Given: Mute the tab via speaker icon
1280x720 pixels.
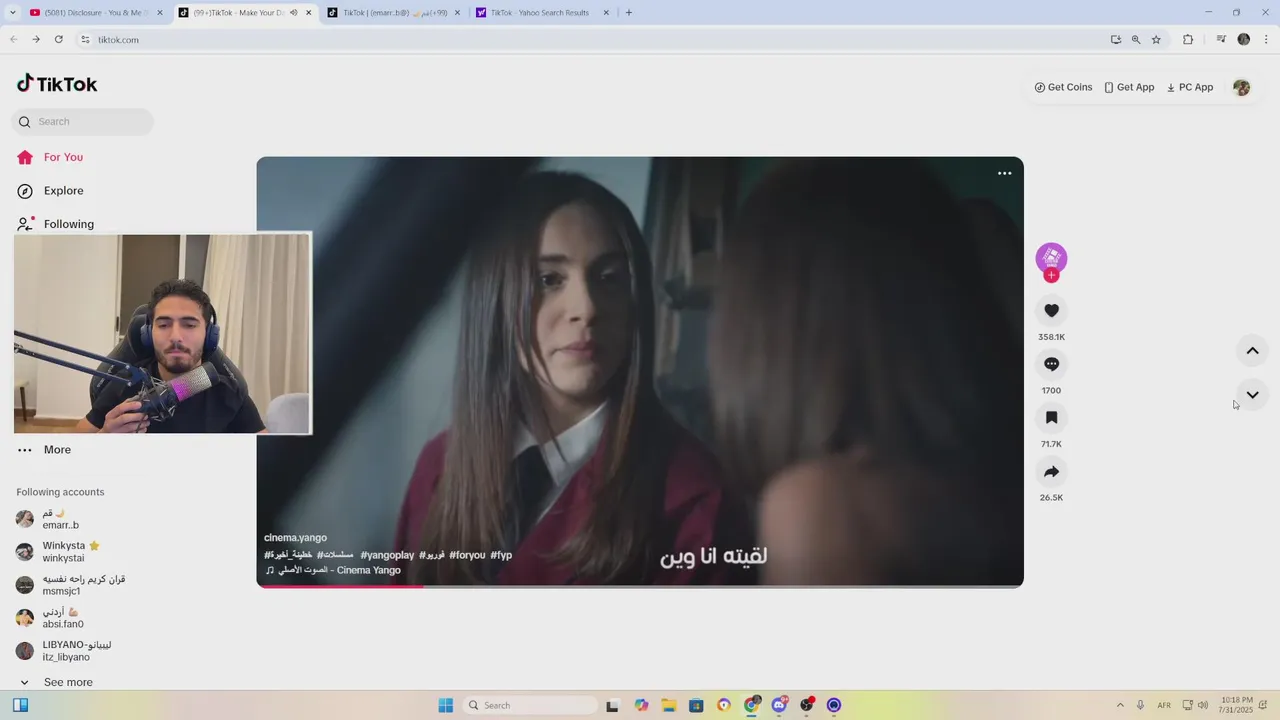Looking at the screenshot, I should (x=293, y=13).
